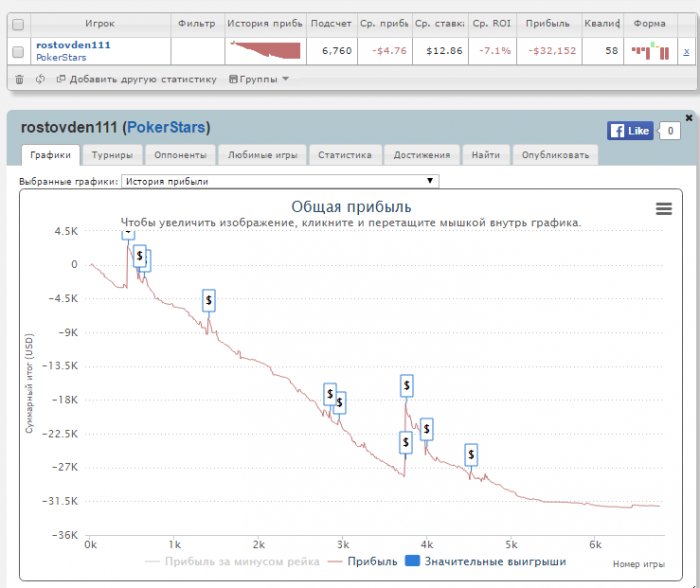Screen dimensions: 700x588
Task: Click the dollar win marker near game 4.5k
Action: coord(471,455)
